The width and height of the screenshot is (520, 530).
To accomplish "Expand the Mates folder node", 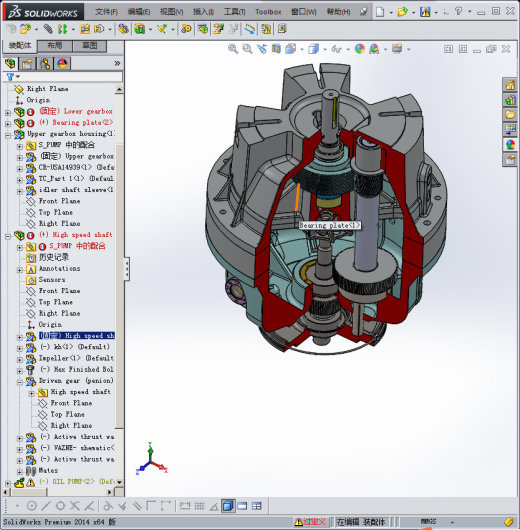I will pyautogui.click(x=20, y=472).
